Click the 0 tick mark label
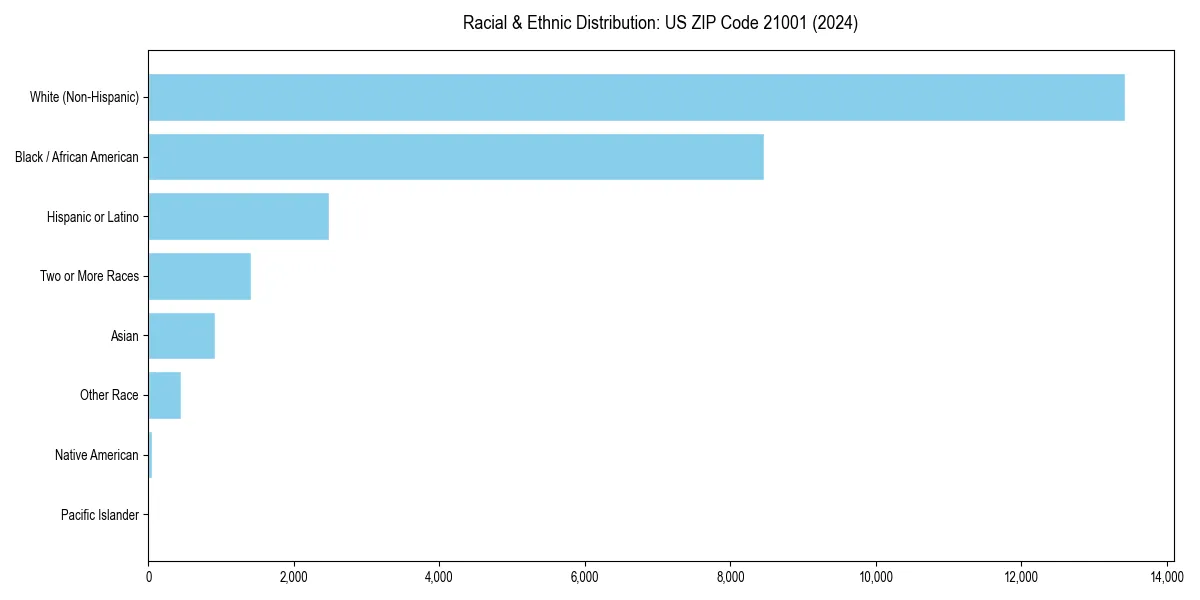 [x=149, y=576]
